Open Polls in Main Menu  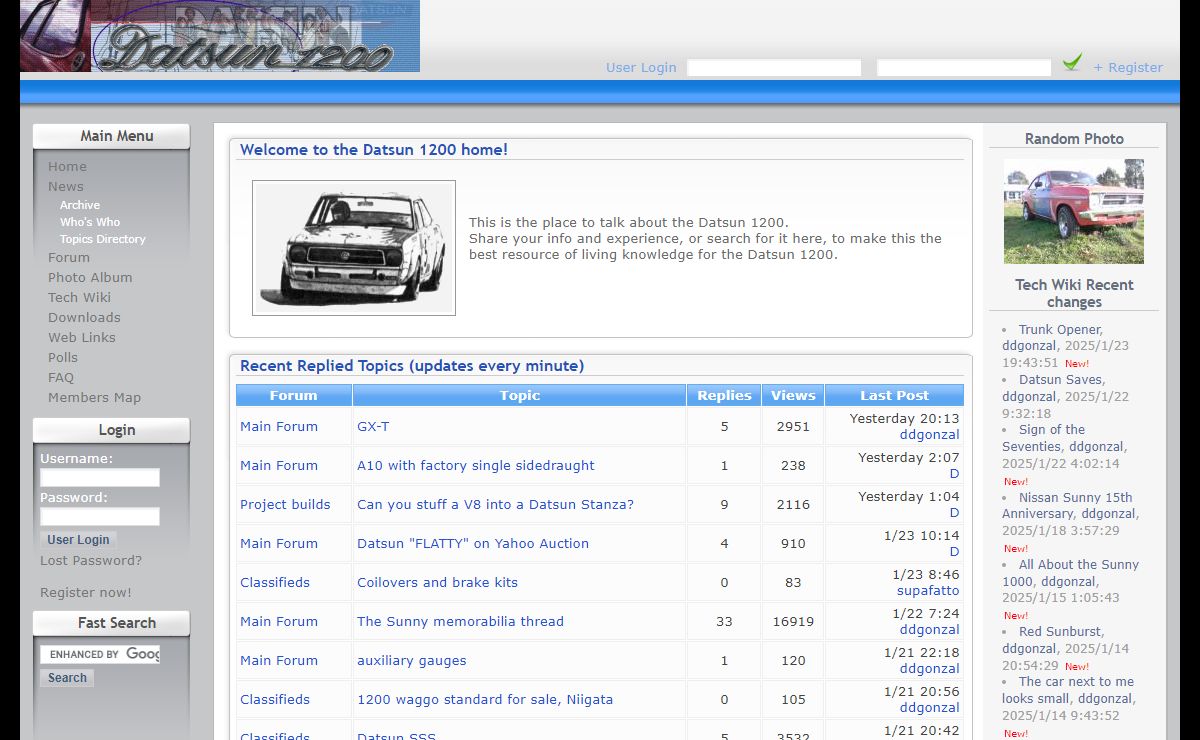coord(63,357)
